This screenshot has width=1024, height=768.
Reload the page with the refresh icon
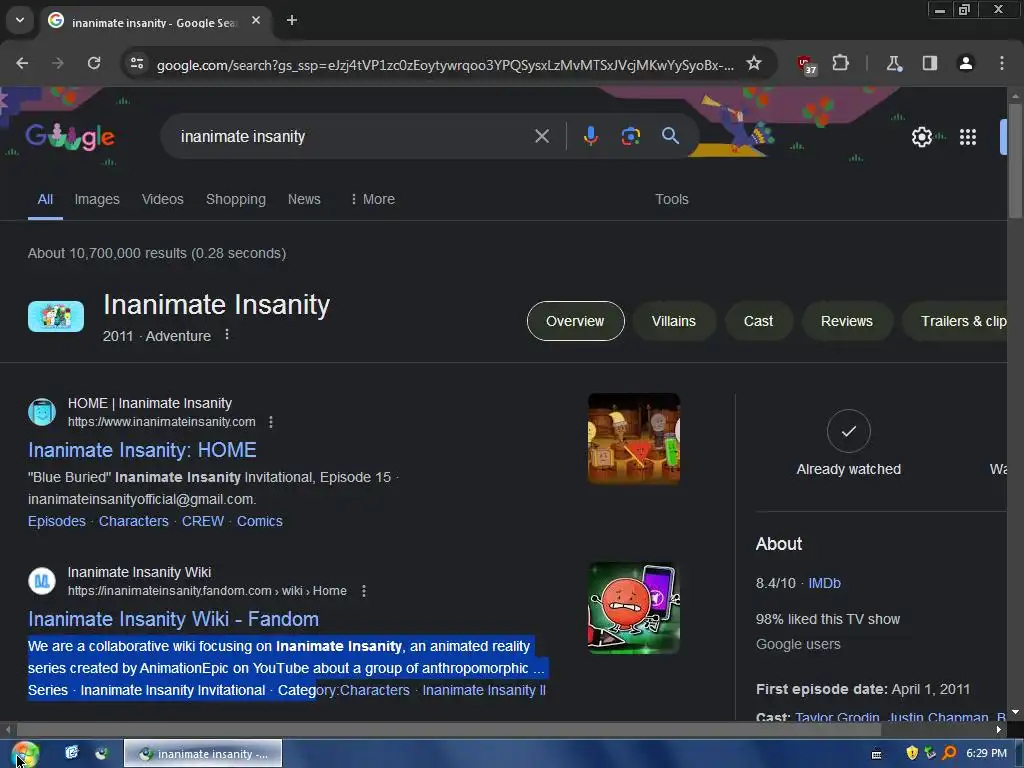click(94, 63)
